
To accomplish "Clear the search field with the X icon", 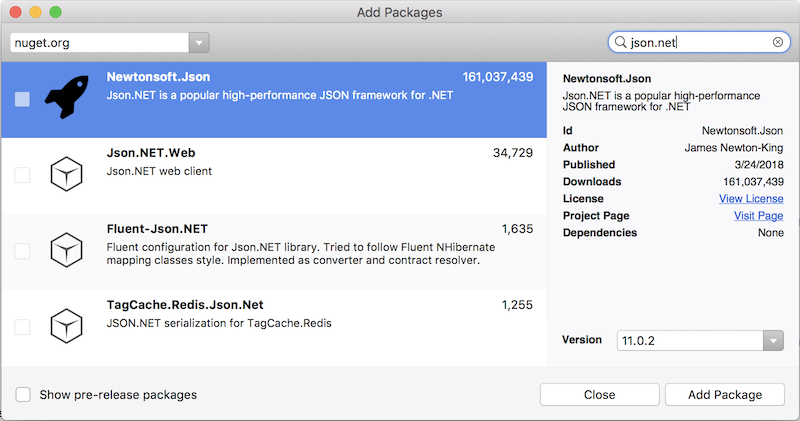I will [778, 42].
